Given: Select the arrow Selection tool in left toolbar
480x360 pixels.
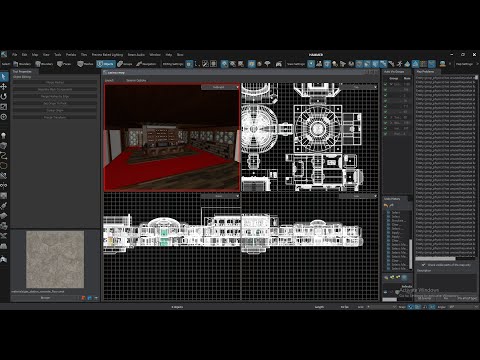Looking at the screenshot, I should [4, 77].
